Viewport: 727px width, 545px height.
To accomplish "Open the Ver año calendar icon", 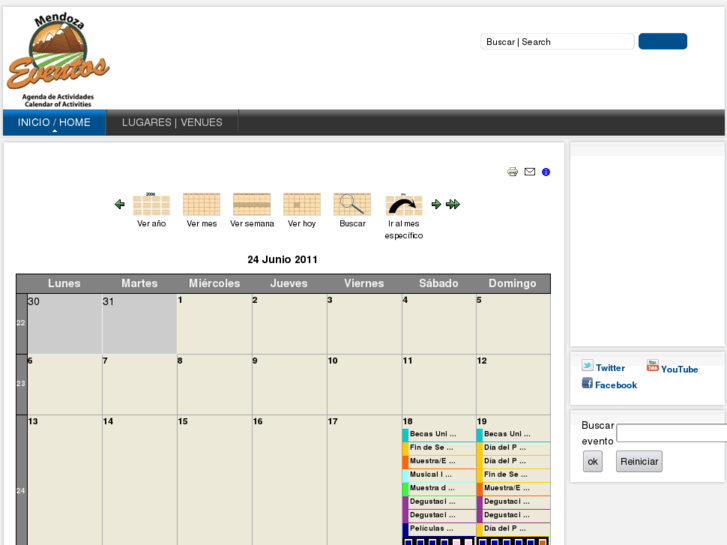I will pyautogui.click(x=151, y=204).
